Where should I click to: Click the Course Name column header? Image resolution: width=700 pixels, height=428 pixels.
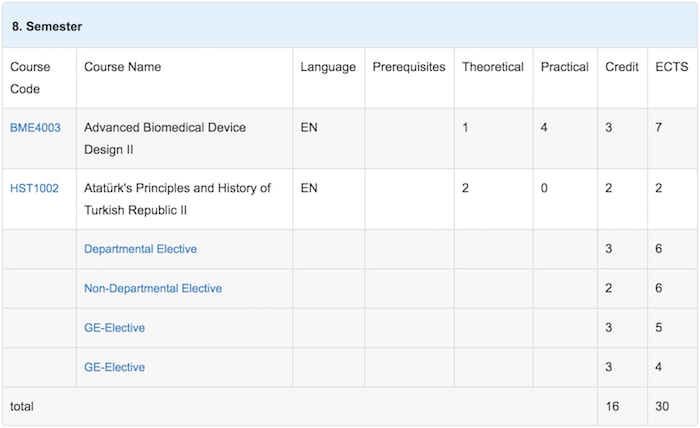tap(122, 67)
